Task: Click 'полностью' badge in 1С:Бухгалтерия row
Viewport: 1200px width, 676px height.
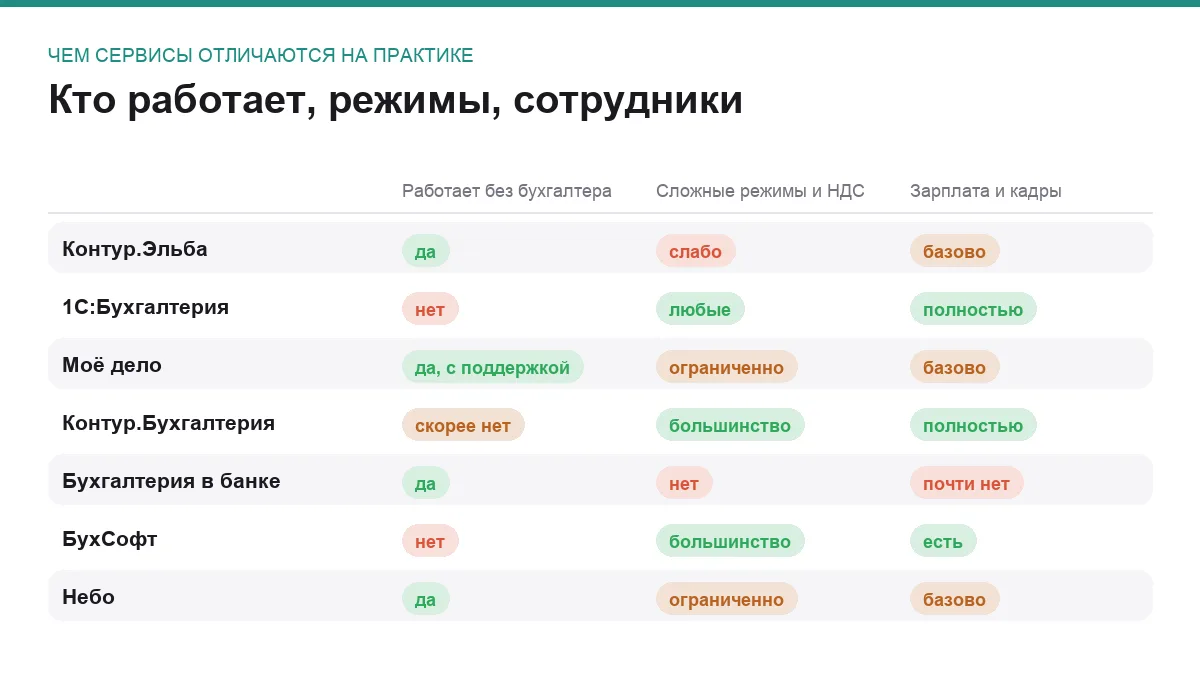Action: coord(973,309)
